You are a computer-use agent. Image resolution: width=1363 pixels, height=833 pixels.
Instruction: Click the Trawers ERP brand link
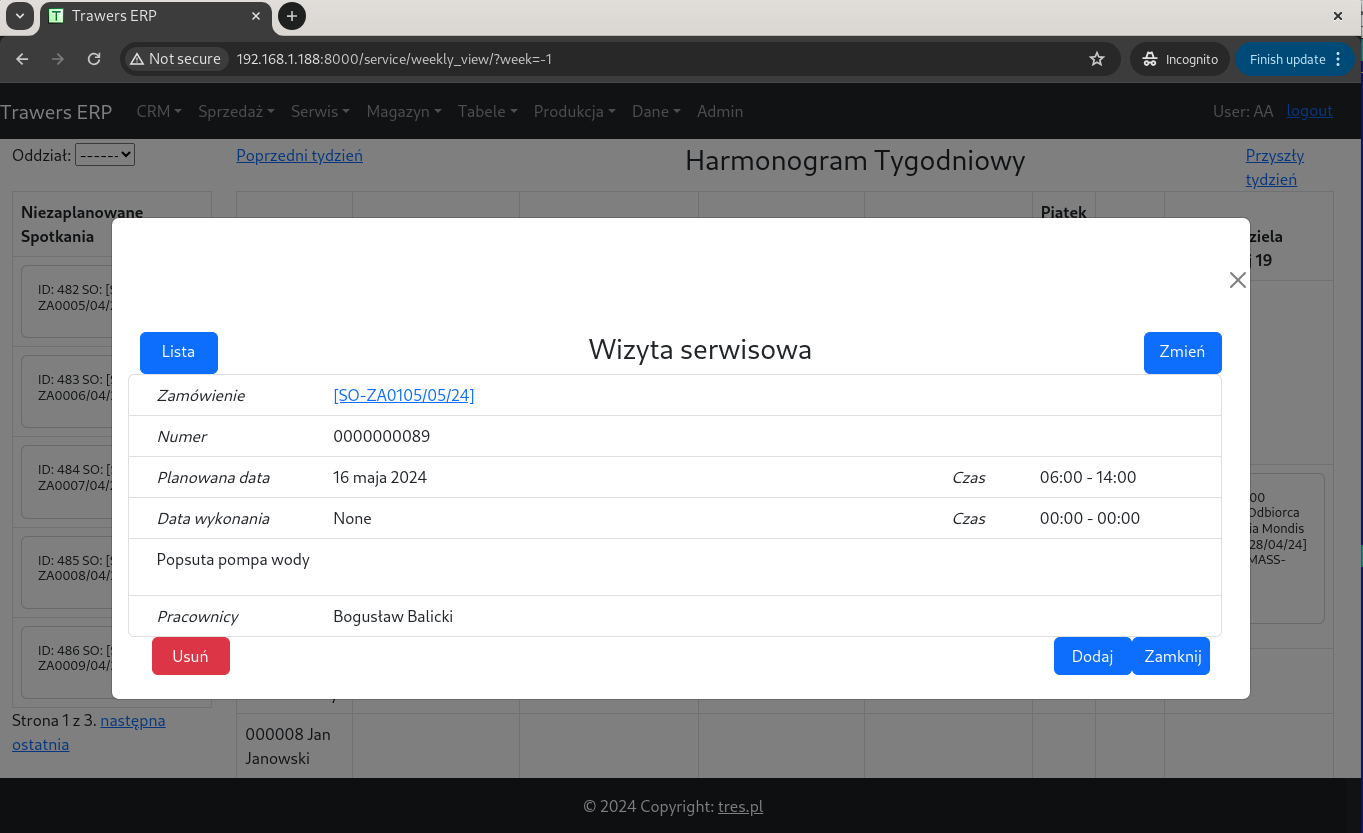pos(56,111)
